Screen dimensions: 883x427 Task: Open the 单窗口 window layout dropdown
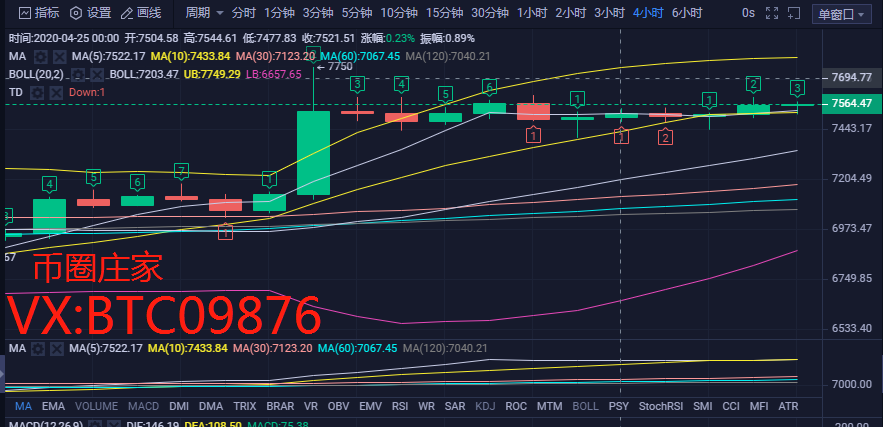(841, 14)
